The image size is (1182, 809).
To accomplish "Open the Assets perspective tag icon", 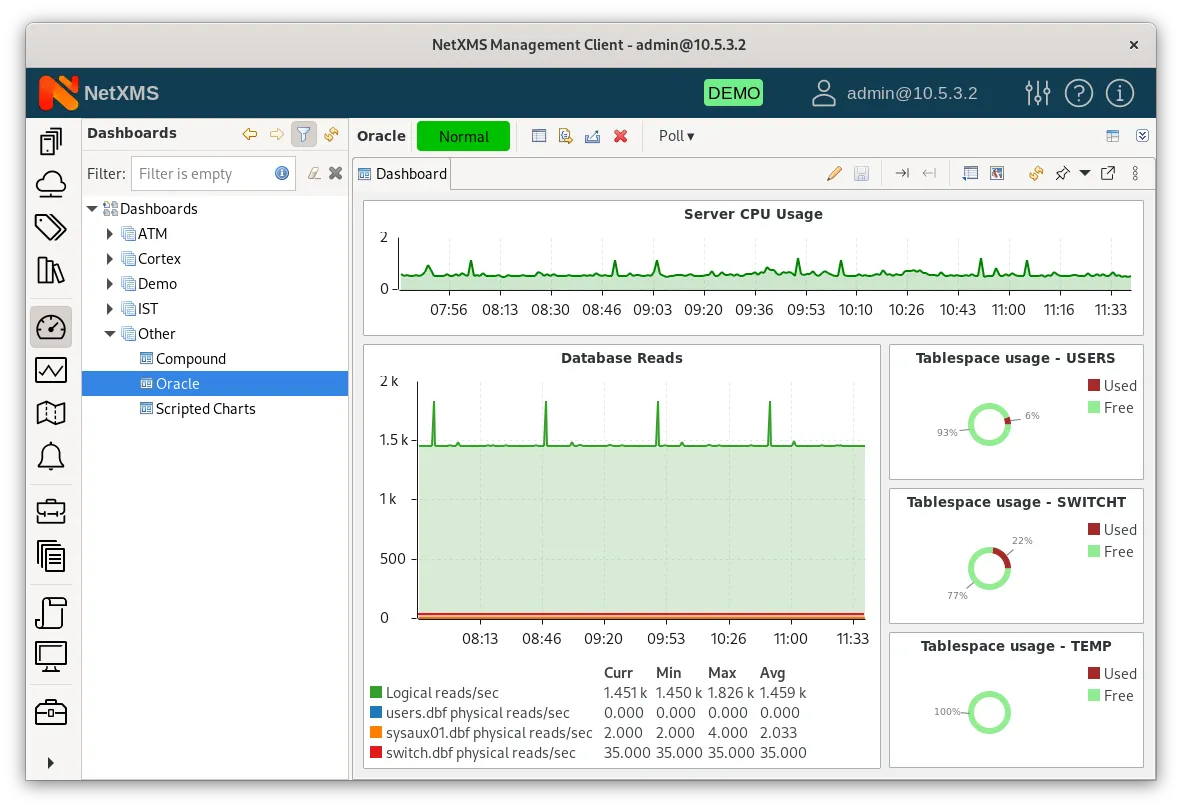I will point(51,227).
